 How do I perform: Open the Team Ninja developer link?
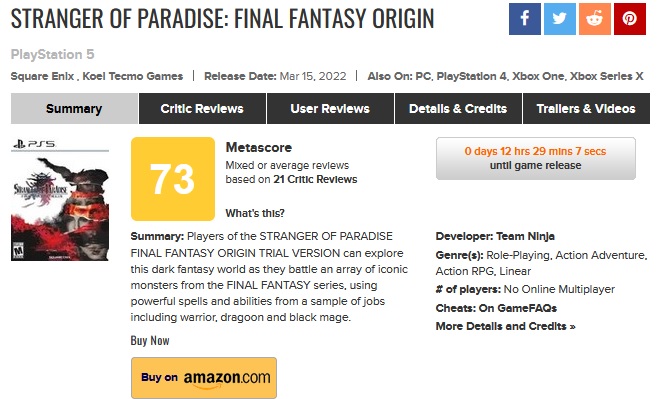(525, 236)
